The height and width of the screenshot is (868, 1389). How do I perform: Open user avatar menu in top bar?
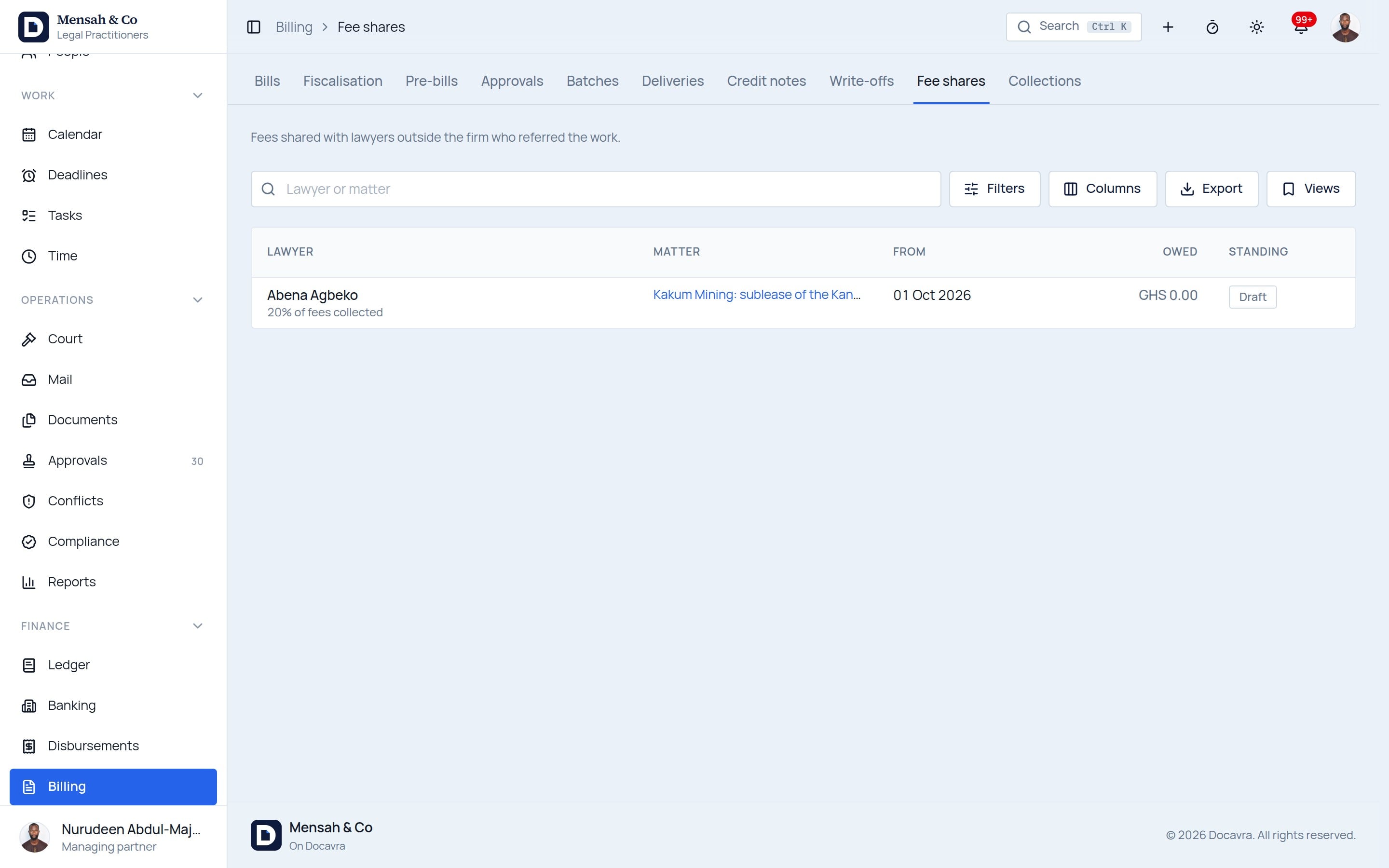1345,27
